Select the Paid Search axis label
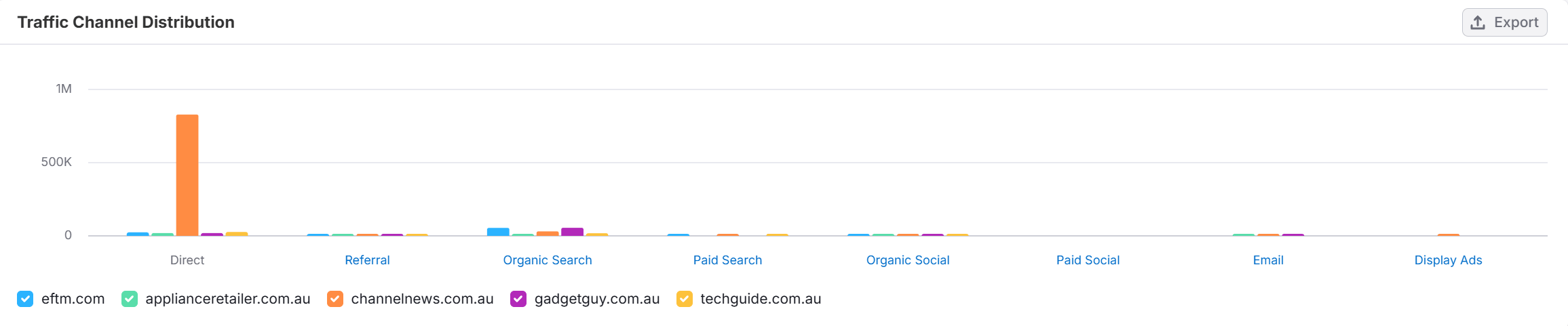 (727, 260)
